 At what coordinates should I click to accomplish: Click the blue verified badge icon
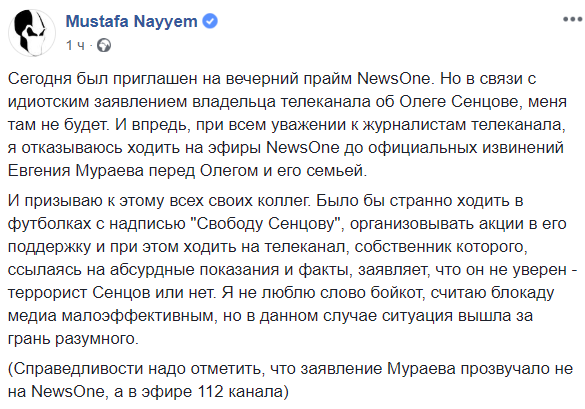click(x=210, y=21)
